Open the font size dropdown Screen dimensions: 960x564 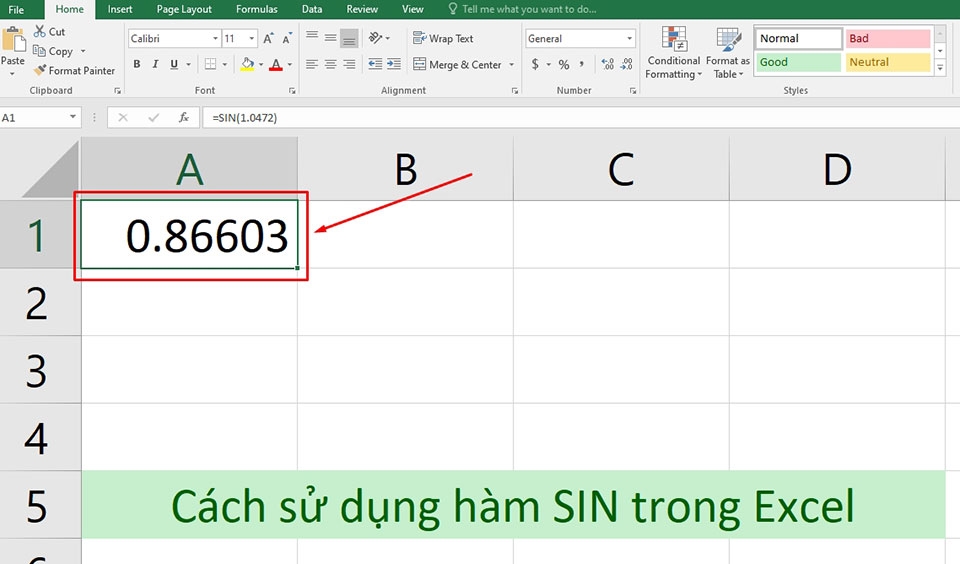pyautogui.click(x=252, y=39)
